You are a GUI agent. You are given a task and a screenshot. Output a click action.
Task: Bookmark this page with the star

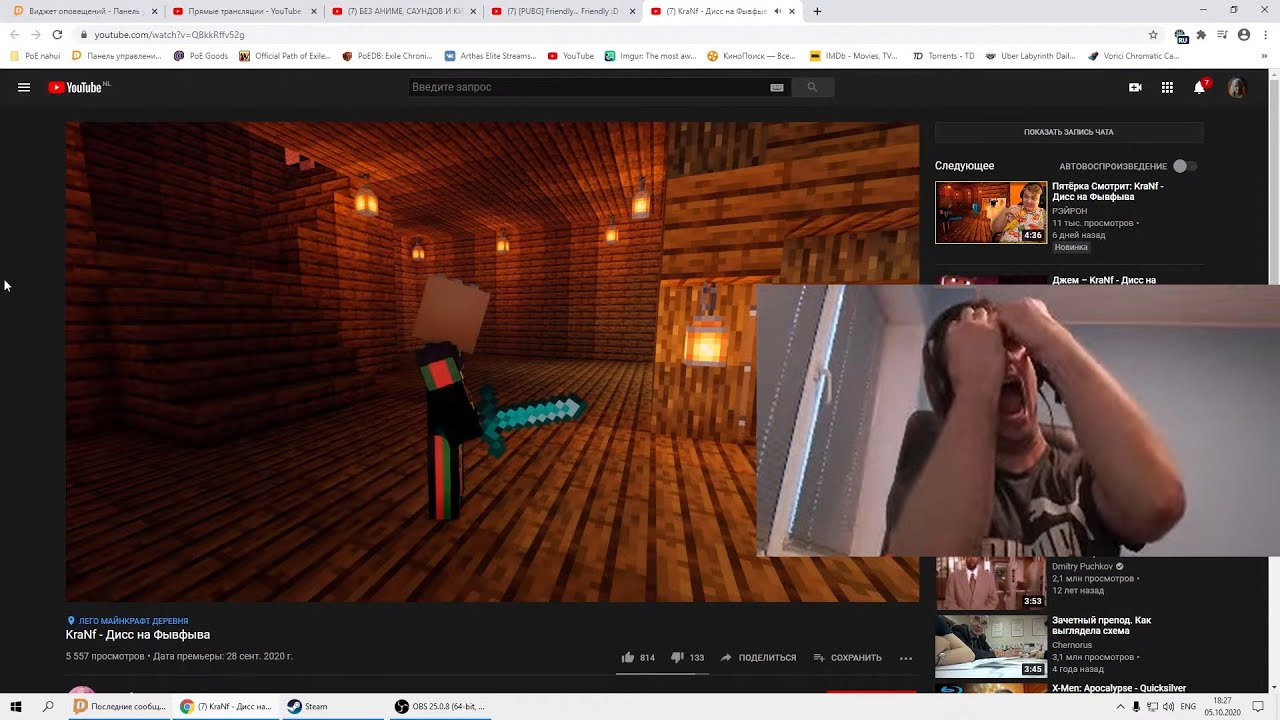click(1153, 34)
